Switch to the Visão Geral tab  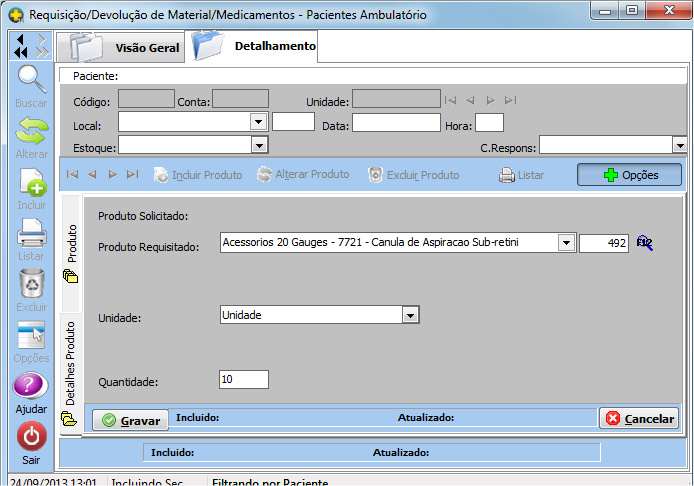point(121,47)
